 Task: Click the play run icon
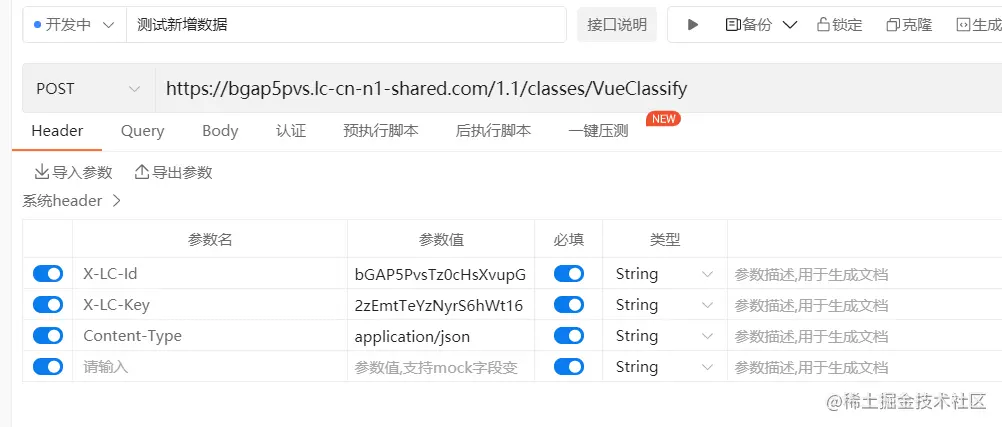pos(693,25)
